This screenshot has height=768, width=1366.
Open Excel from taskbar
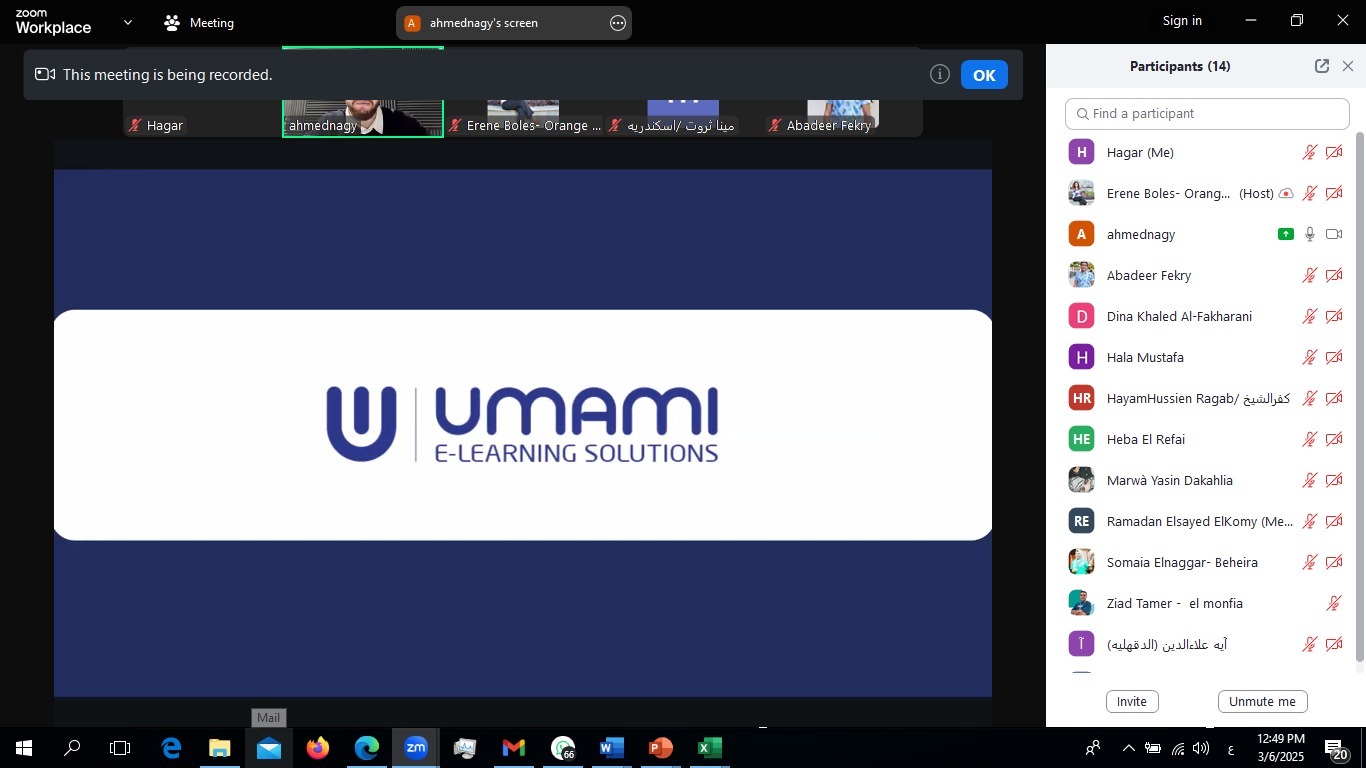(x=710, y=748)
